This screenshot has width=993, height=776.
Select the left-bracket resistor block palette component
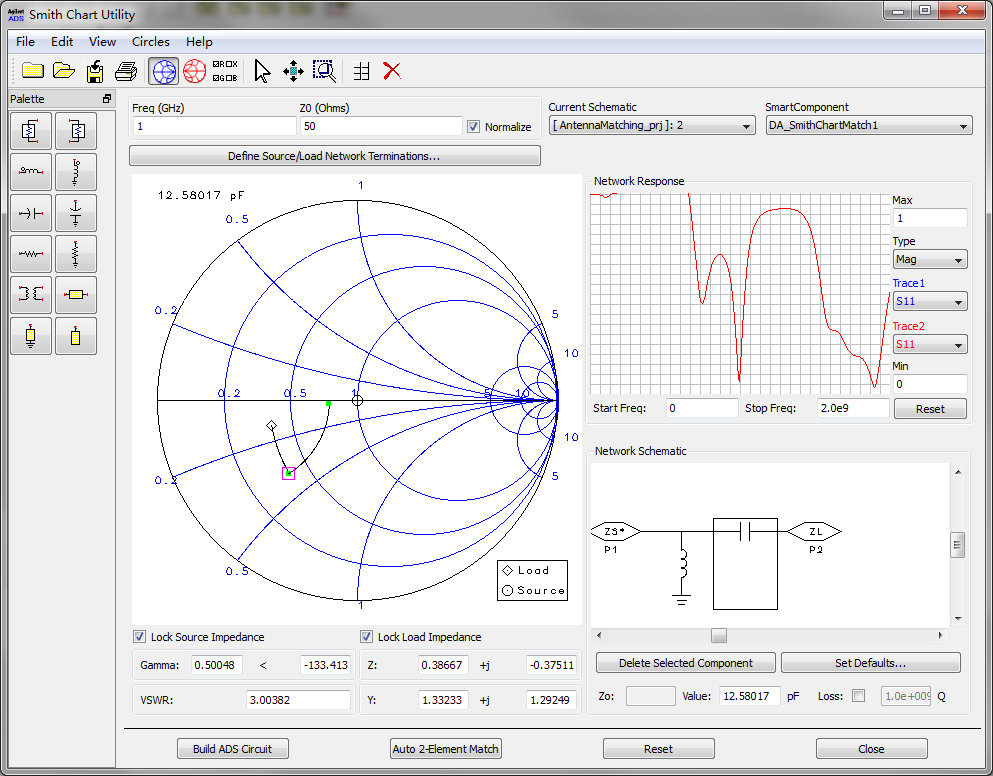[x=30, y=131]
